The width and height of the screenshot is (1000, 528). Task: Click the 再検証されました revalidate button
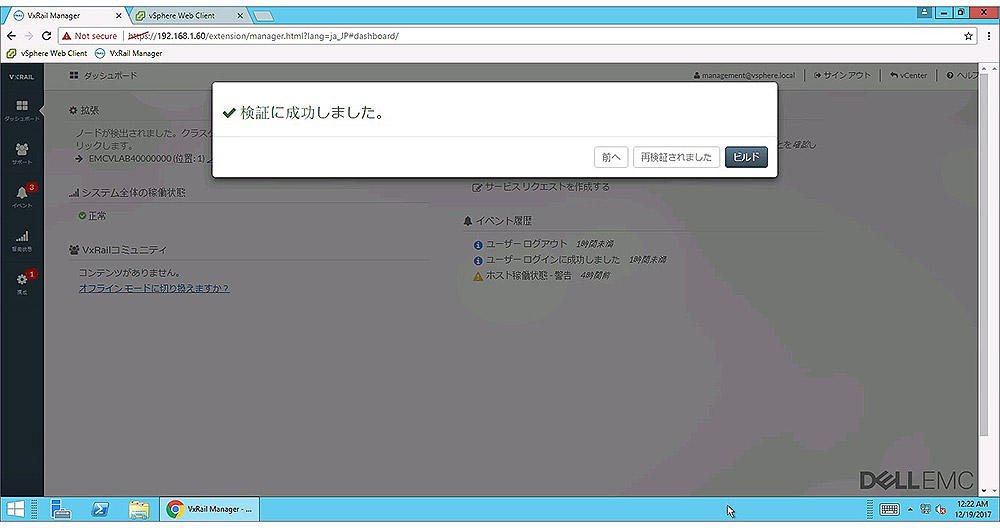tap(676, 157)
